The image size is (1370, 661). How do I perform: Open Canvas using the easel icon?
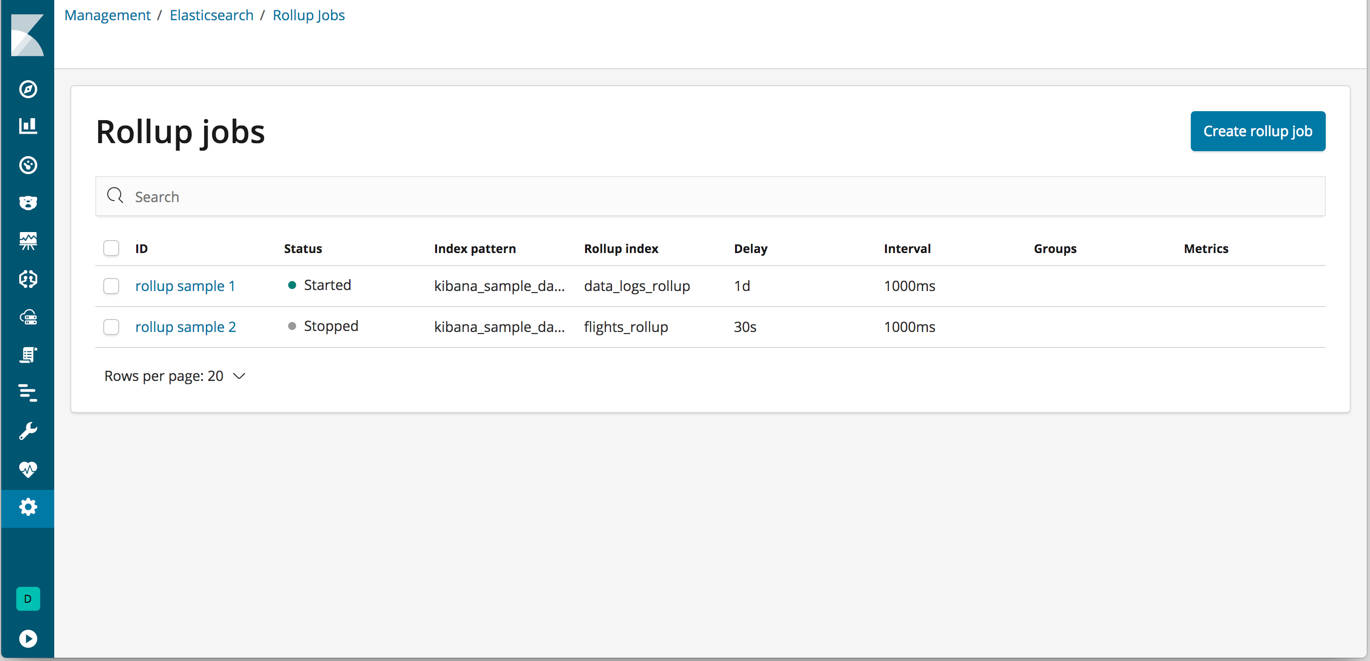tap(28, 241)
